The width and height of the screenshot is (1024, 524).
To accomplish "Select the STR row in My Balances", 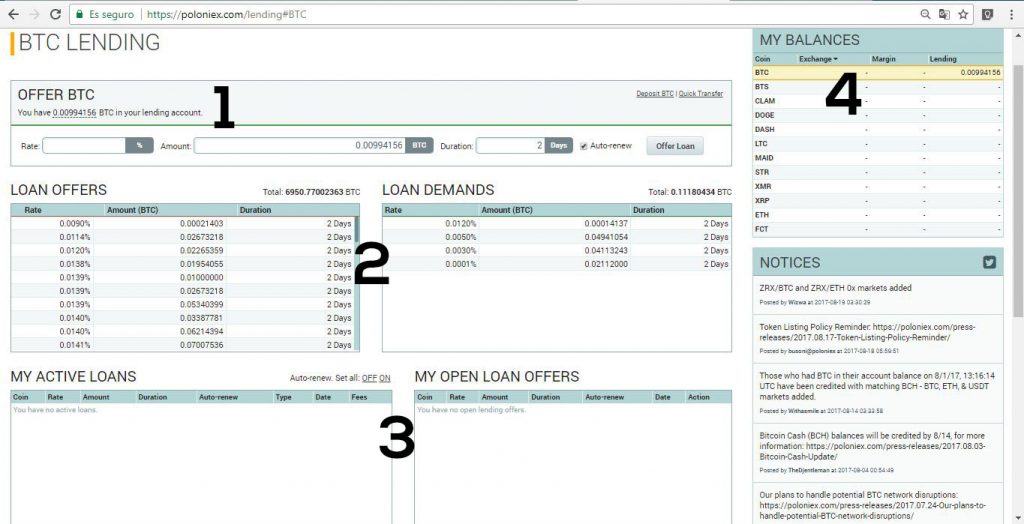I will tap(878, 172).
